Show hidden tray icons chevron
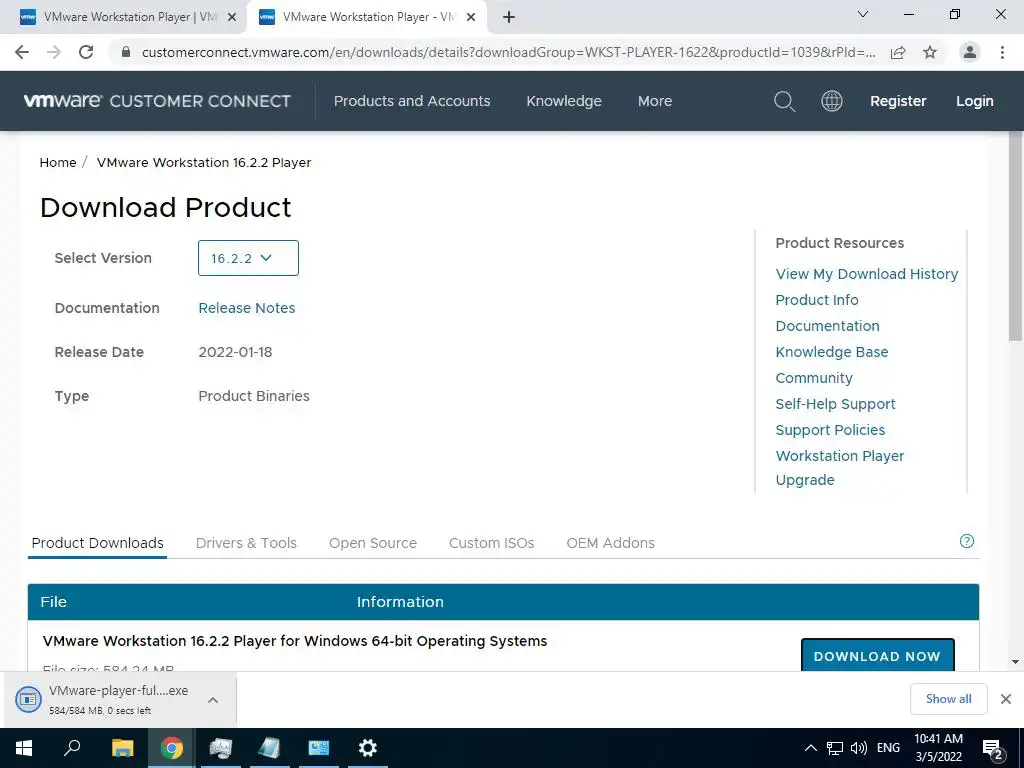The height and width of the screenshot is (768, 1024). pyautogui.click(x=810, y=748)
